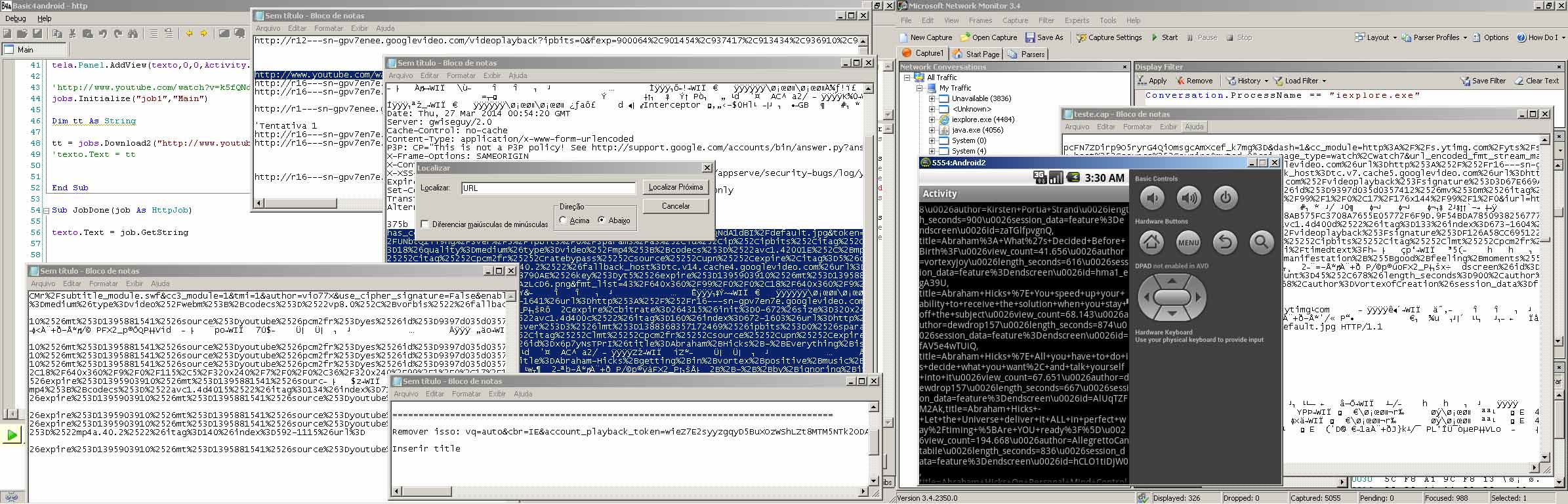This screenshot has height=504, width=1568.
Task: Open the Parser Profiles dropdown
Action: click(1434, 37)
